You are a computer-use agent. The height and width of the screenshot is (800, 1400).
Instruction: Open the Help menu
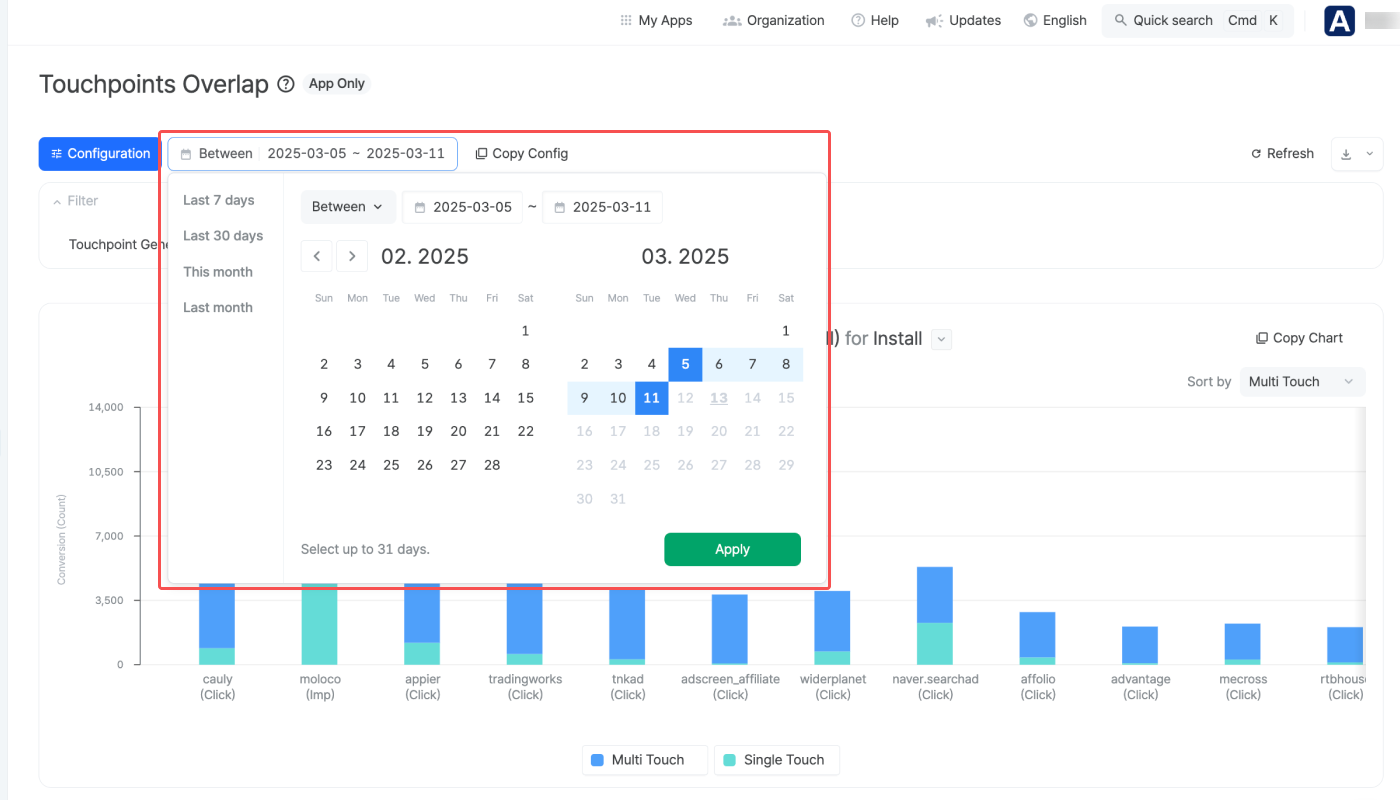[x=875, y=20]
